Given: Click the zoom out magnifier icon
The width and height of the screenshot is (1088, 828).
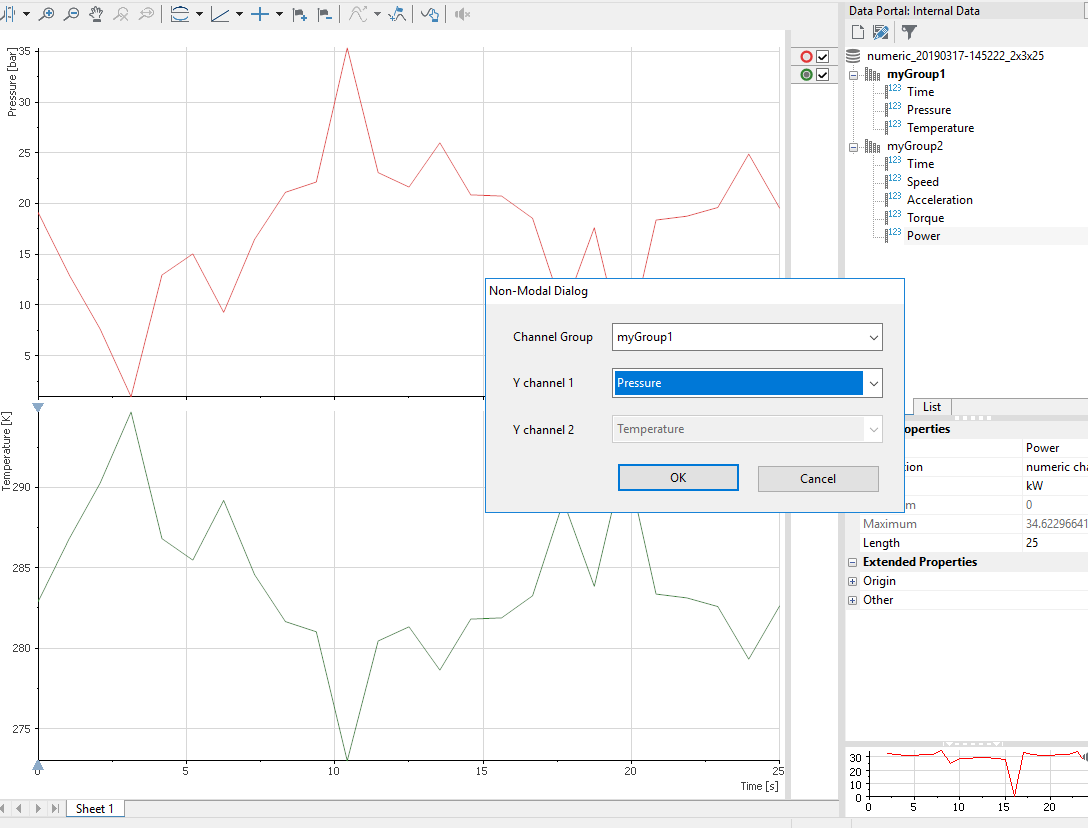Looking at the screenshot, I should point(71,14).
